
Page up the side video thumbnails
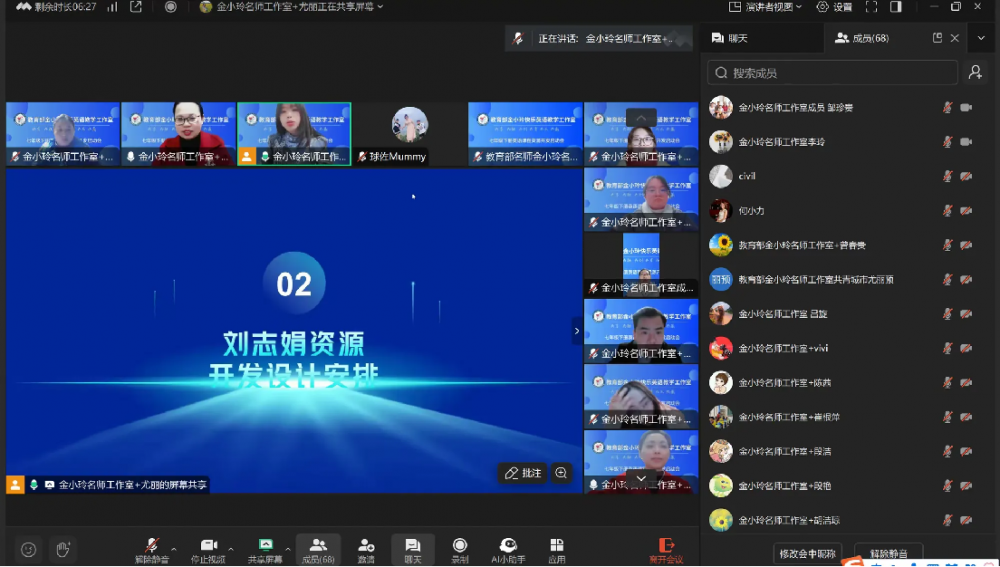pyautogui.click(x=641, y=117)
